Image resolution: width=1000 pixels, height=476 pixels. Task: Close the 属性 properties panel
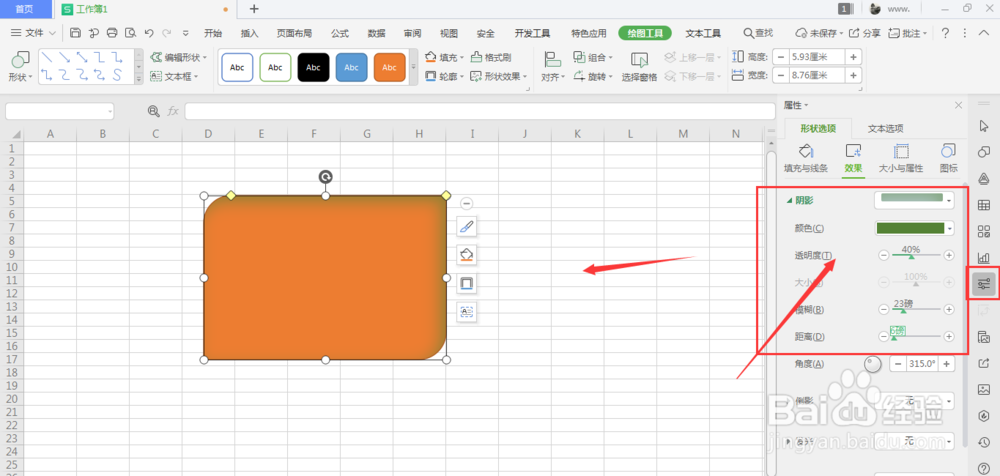click(958, 105)
